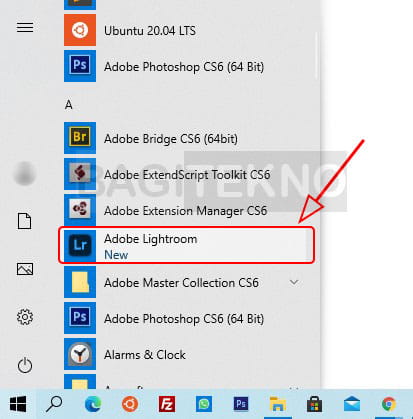413x419 pixels.
Task: Open Adobe Photoshop CS6 in A section
Action: point(187,318)
